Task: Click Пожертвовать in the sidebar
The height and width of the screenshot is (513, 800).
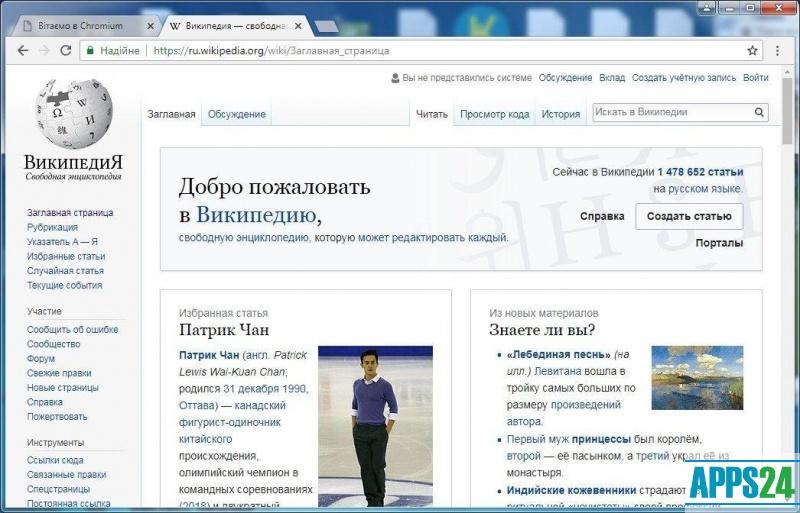Action: tap(57, 417)
